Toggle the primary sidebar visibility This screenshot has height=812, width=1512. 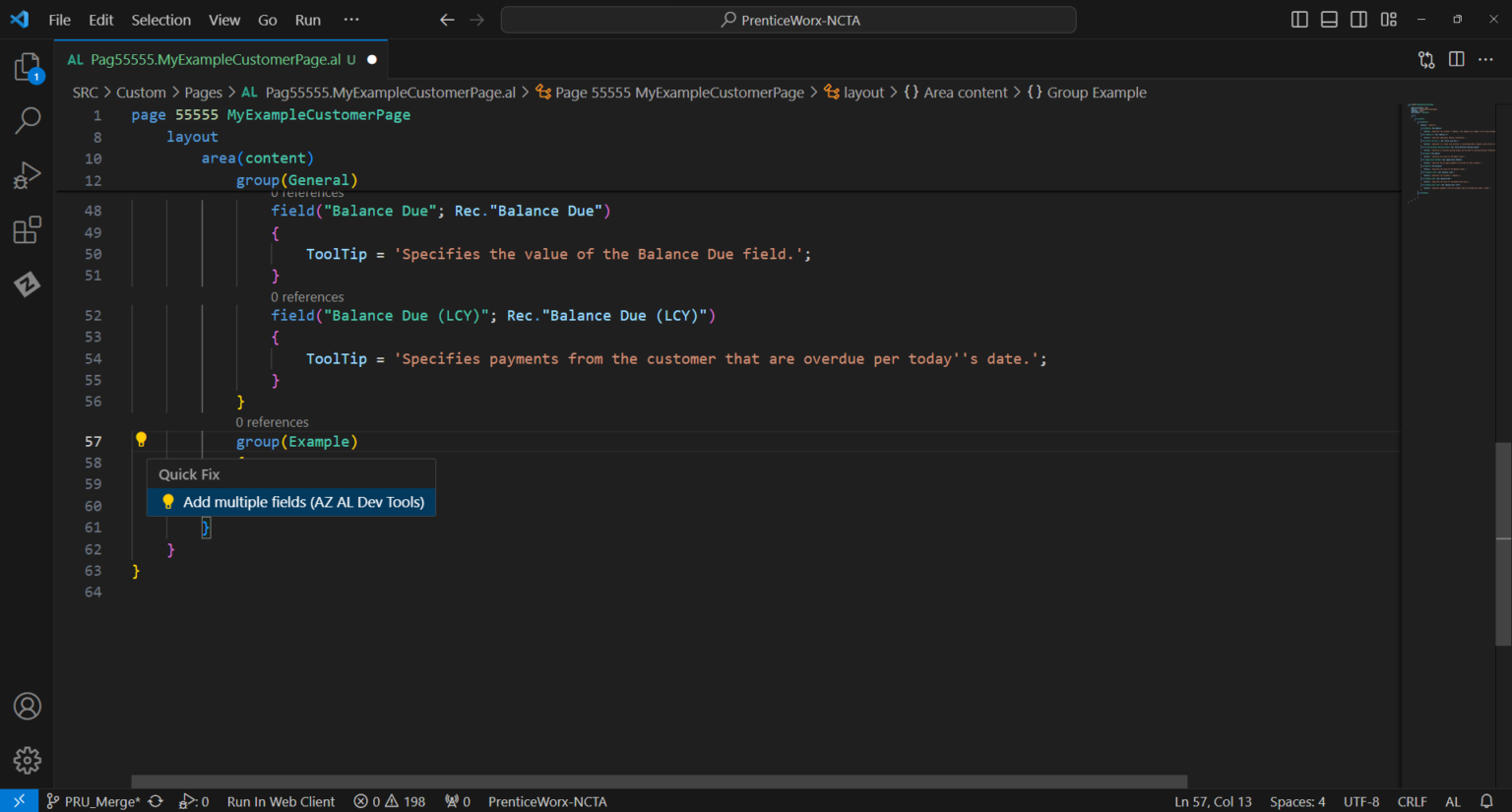point(1298,19)
